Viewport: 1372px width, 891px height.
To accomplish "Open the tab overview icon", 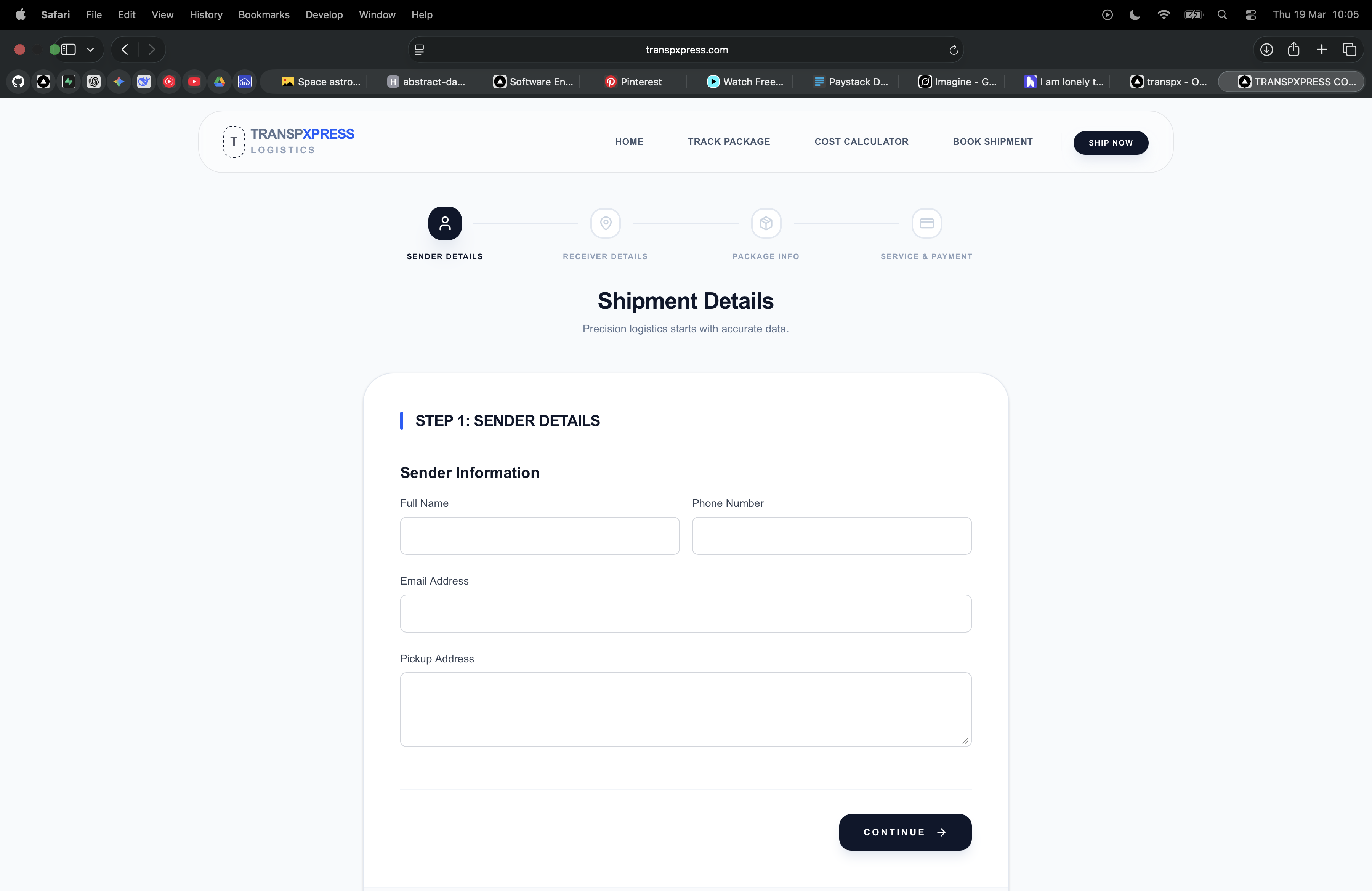I will coord(1350,50).
